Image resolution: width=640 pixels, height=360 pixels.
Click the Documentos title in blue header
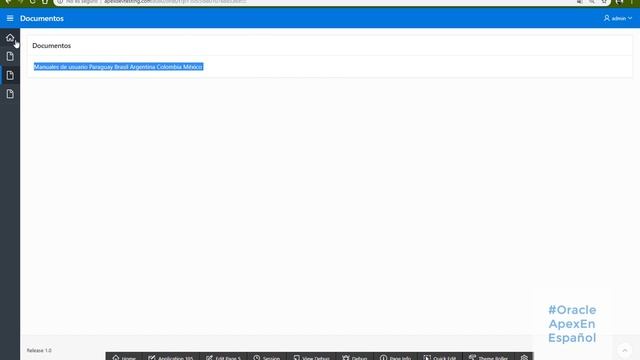(42, 18)
